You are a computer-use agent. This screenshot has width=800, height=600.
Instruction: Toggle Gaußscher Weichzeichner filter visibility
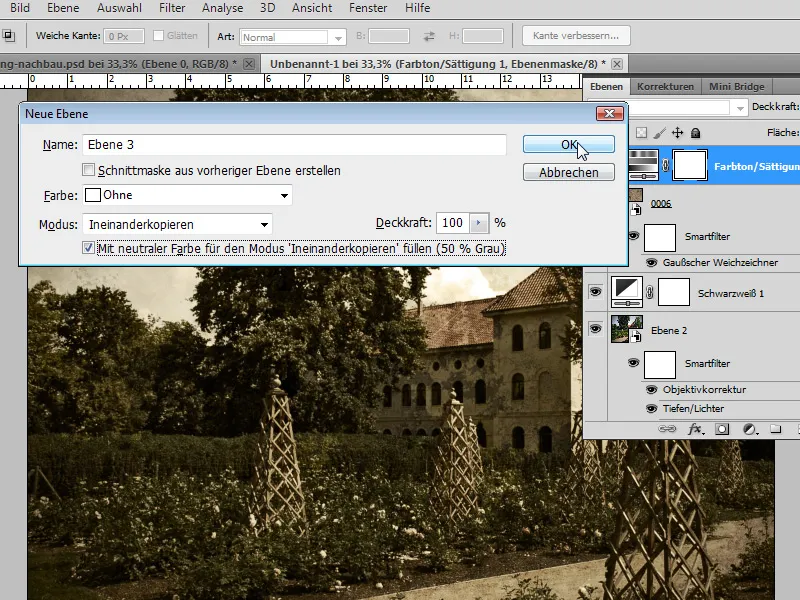click(651, 262)
